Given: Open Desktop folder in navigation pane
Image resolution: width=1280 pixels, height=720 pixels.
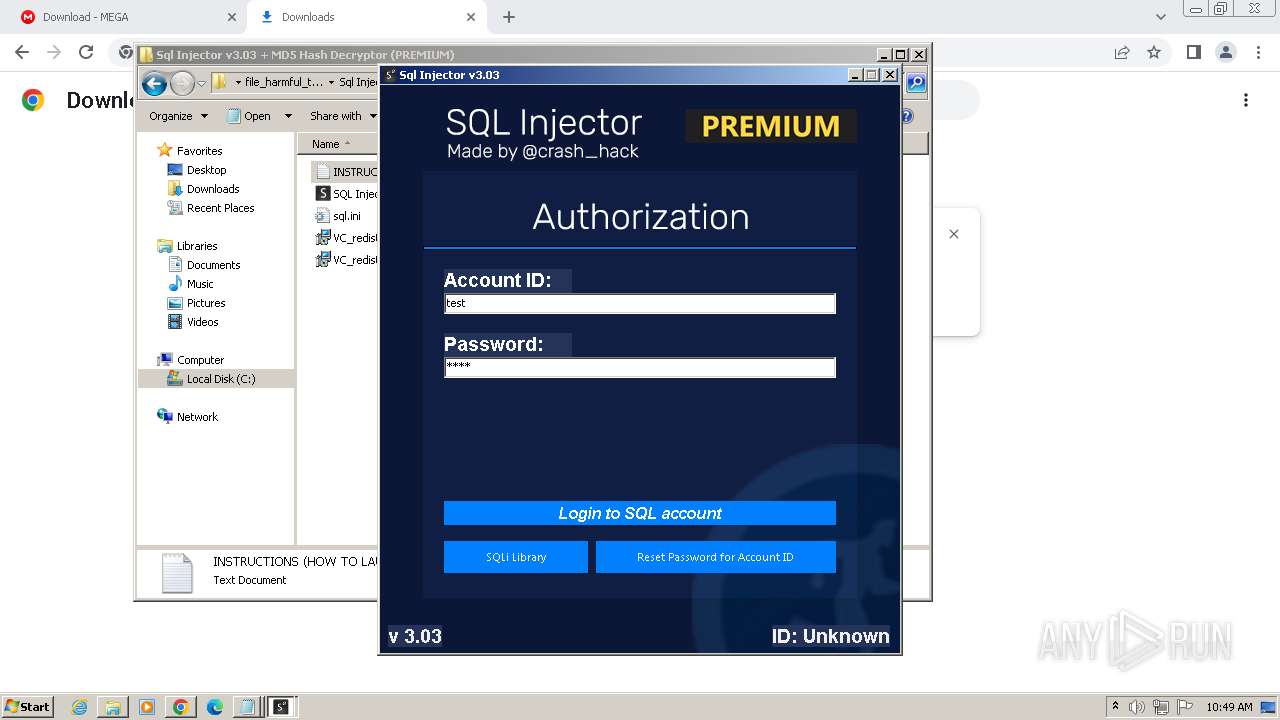Looking at the screenshot, I should pyautogui.click(x=206, y=170).
